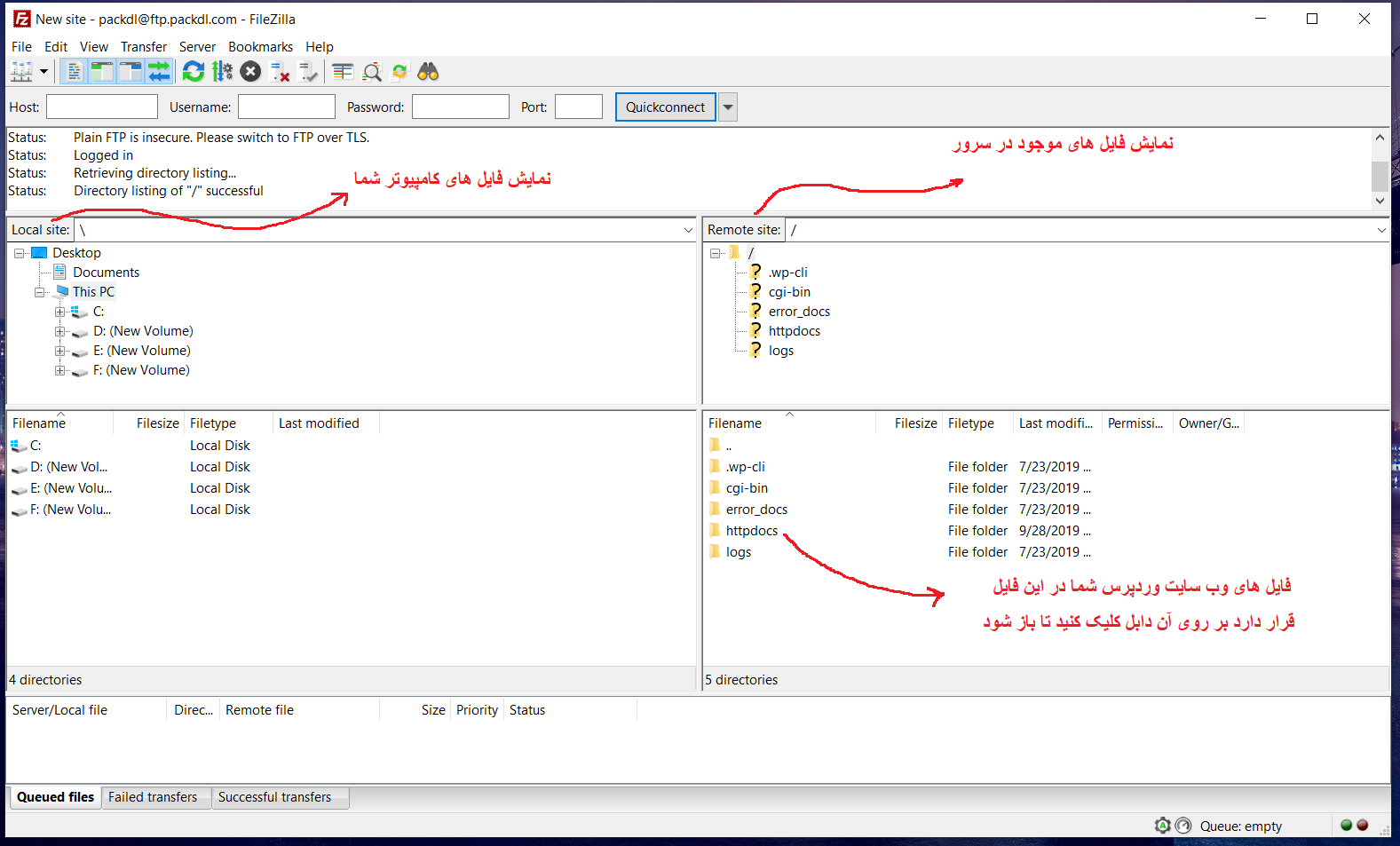Open the Site Manager icon

pos(21,72)
